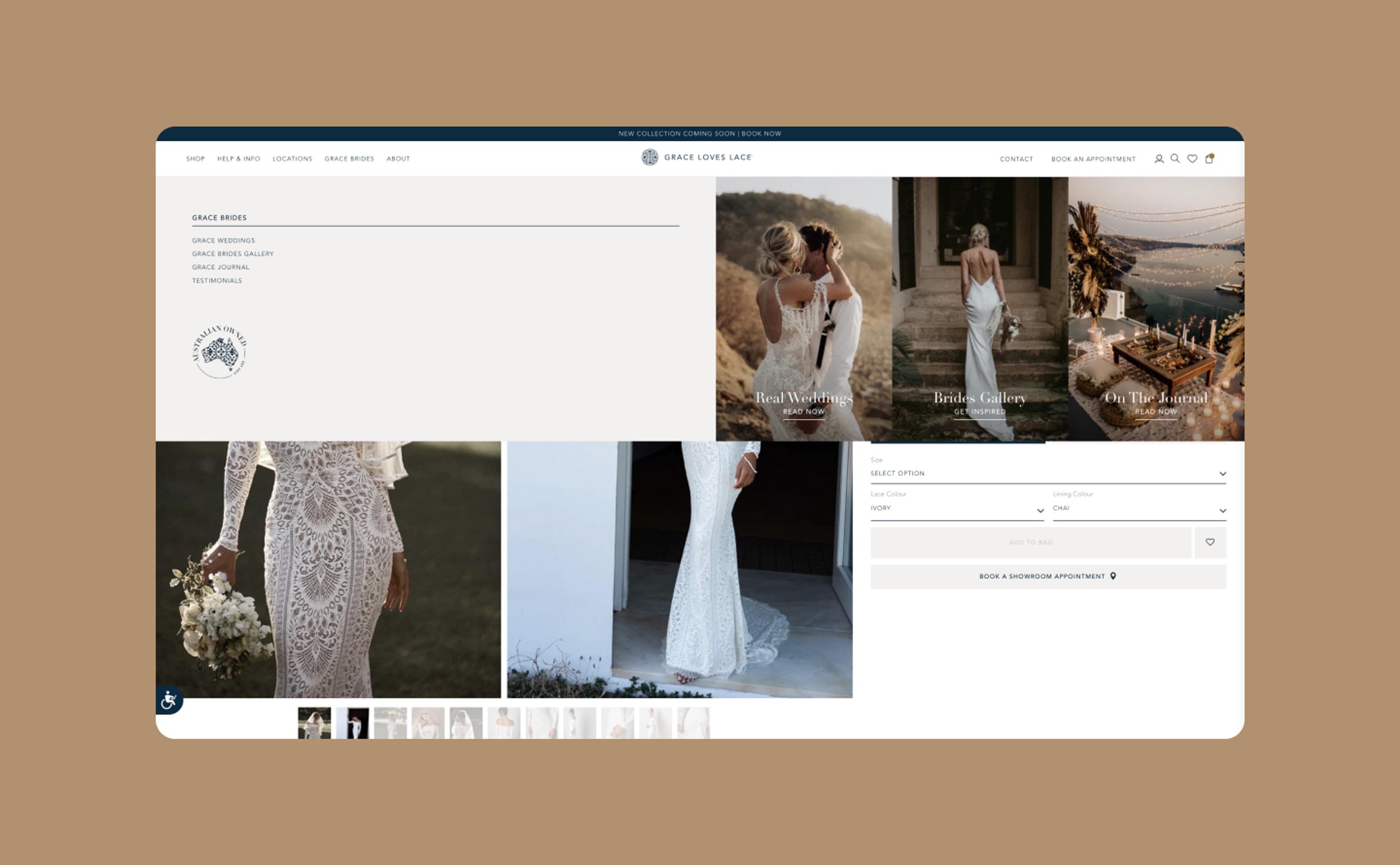Click the Australian Owned badge
This screenshot has height=865, width=1400.
pyautogui.click(x=220, y=352)
